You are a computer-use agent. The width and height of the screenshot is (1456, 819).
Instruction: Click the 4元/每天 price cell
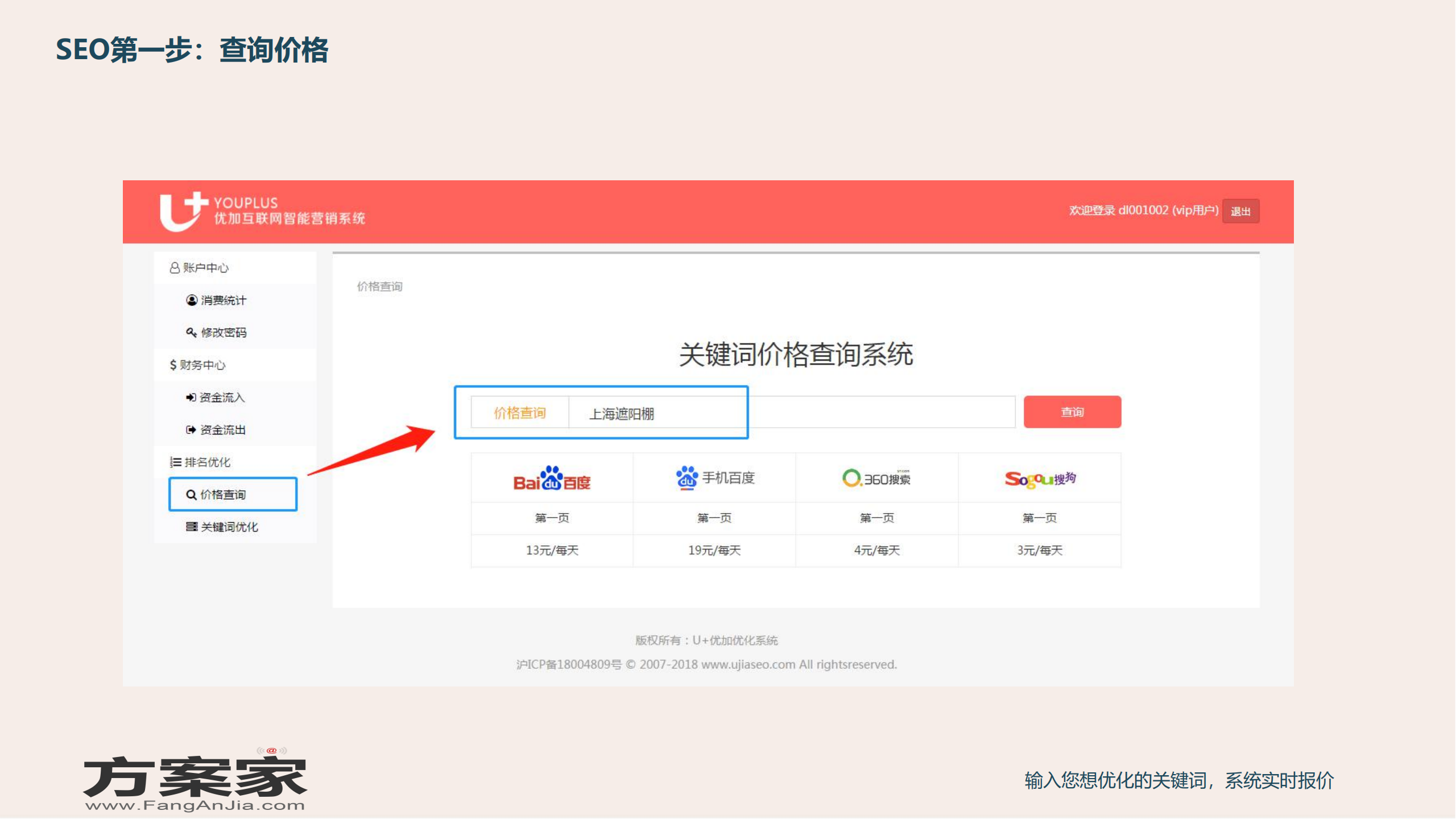pyautogui.click(x=877, y=551)
